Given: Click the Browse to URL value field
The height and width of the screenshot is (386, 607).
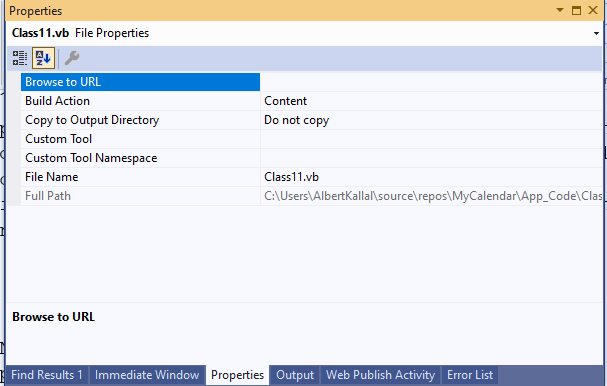Looking at the screenshot, I should tap(431, 82).
